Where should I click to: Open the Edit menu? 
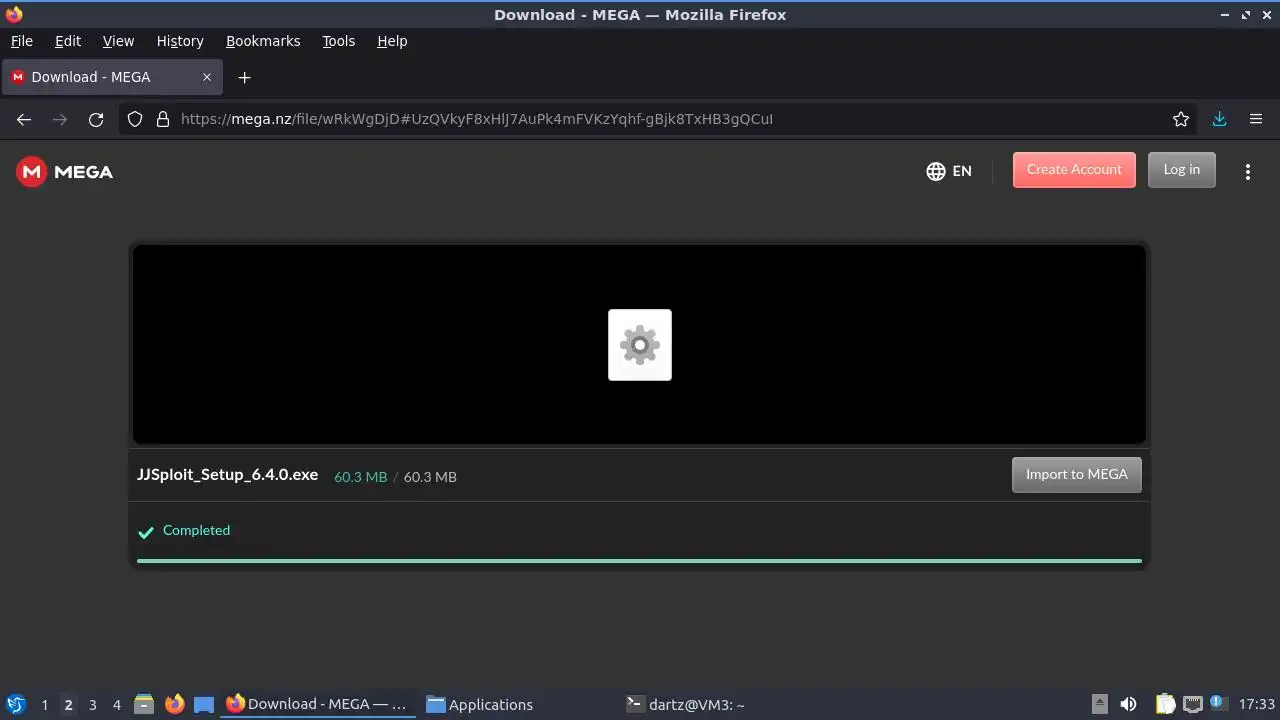click(x=68, y=41)
